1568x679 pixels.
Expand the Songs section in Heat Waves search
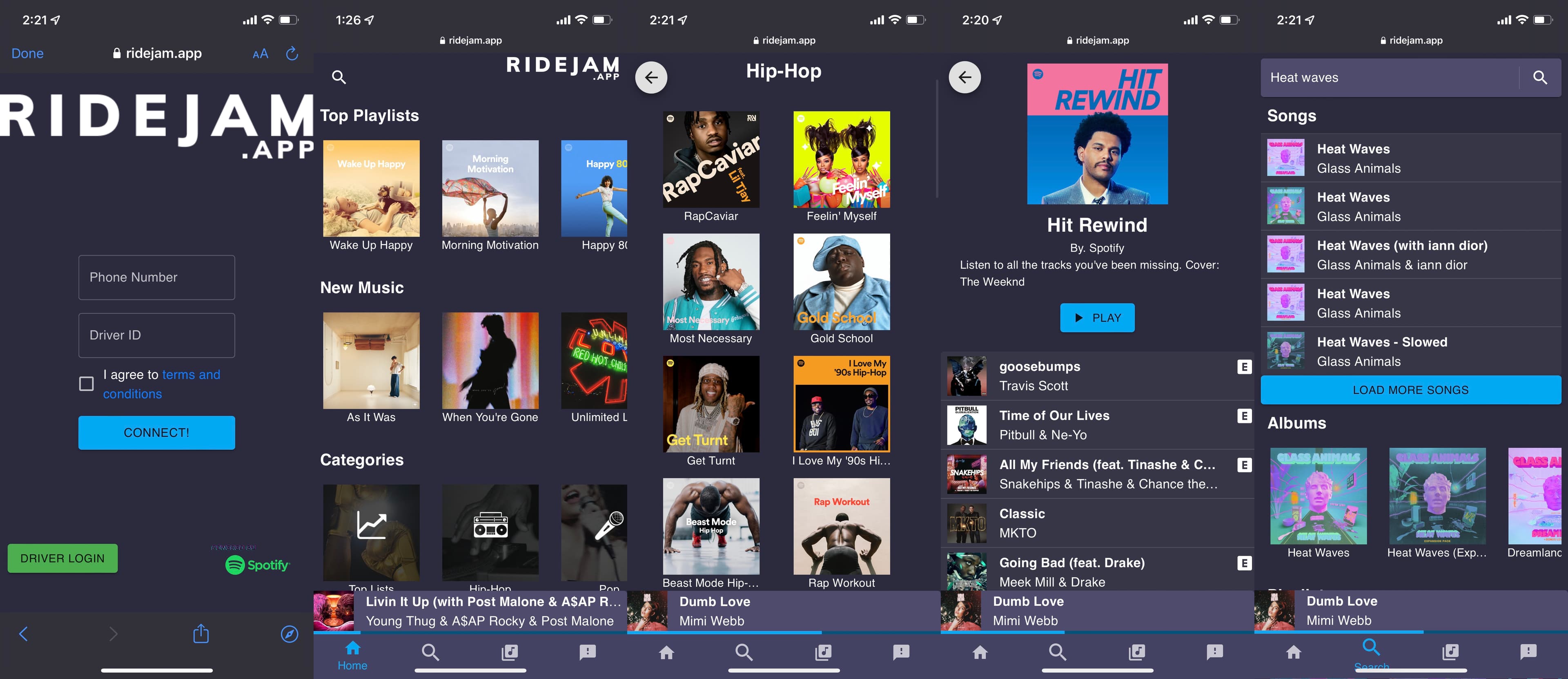(1411, 390)
